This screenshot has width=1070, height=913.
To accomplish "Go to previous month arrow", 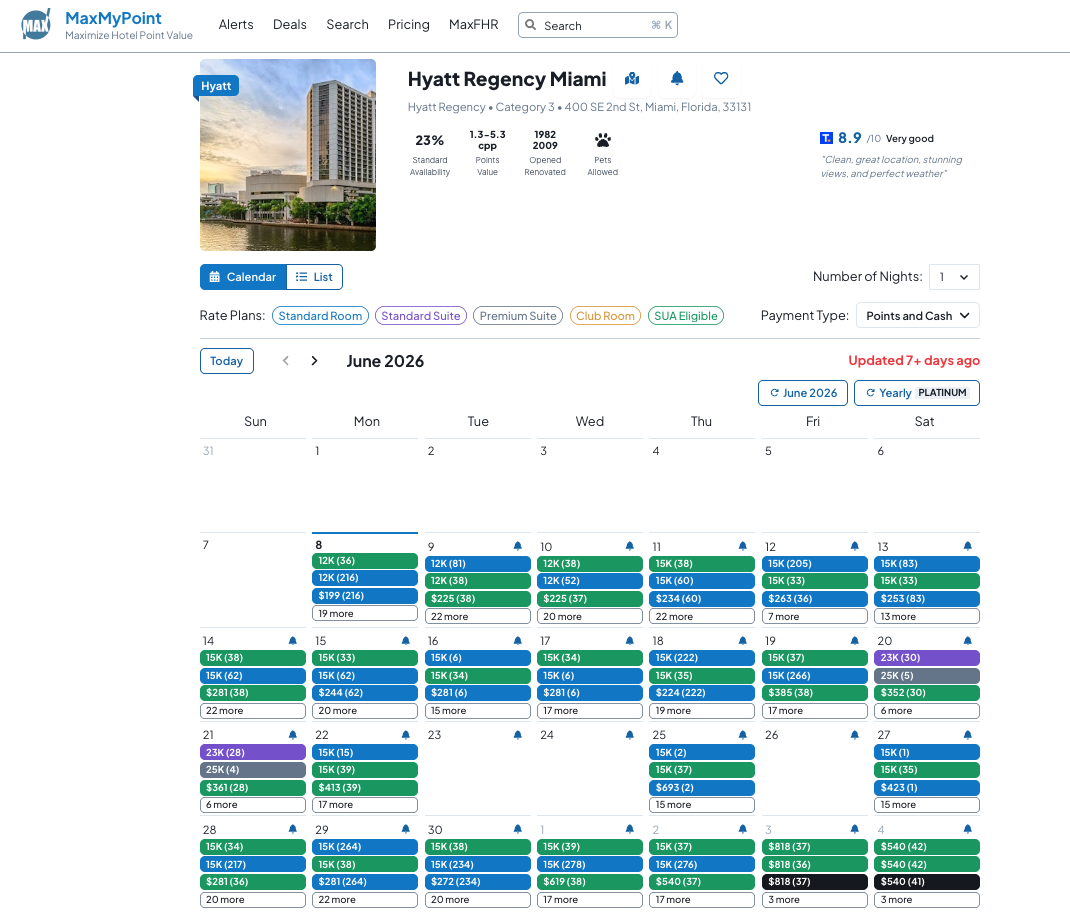I will pos(286,361).
